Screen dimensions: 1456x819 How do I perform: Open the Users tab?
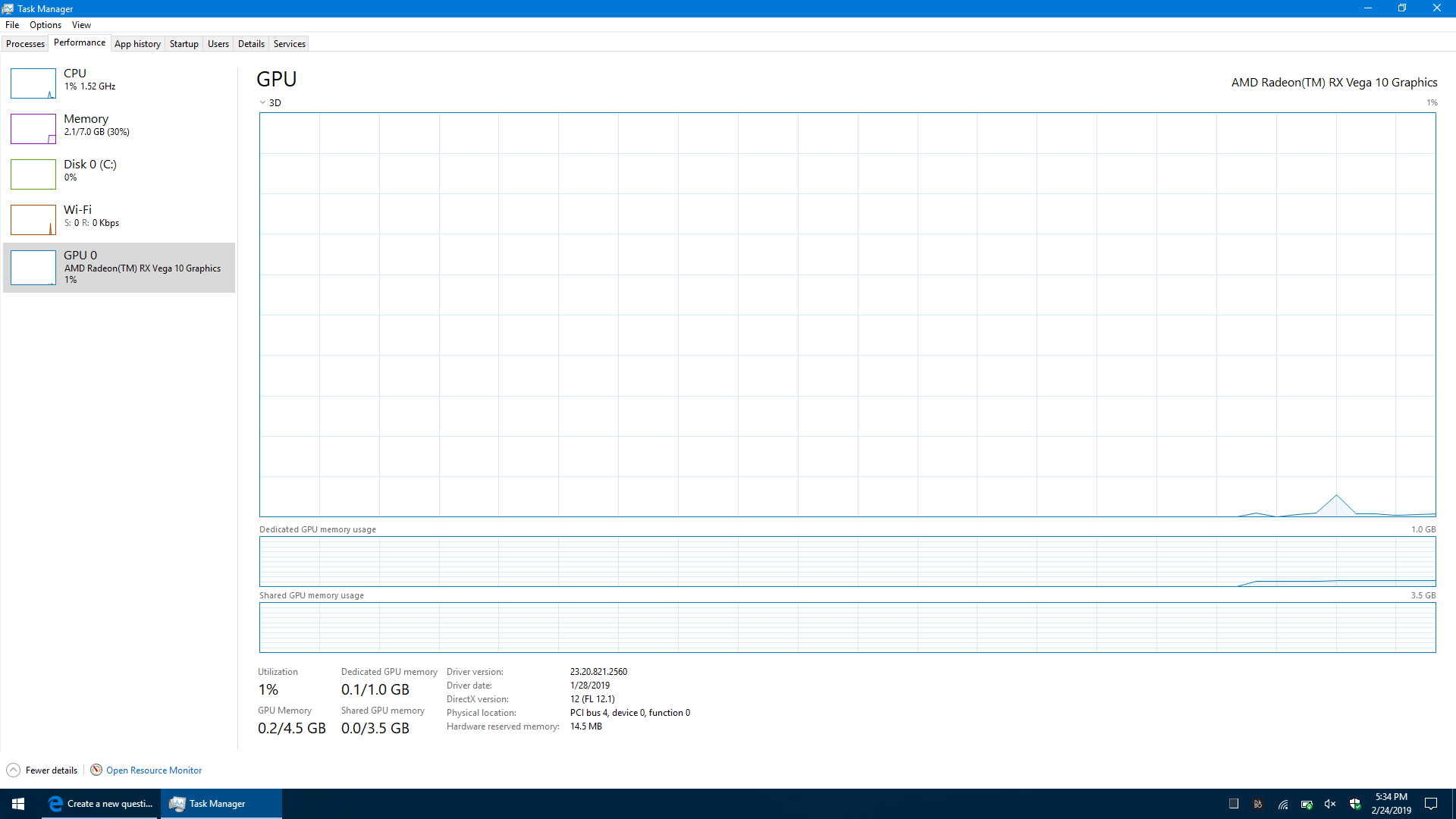pyautogui.click(x=218, y=44)
